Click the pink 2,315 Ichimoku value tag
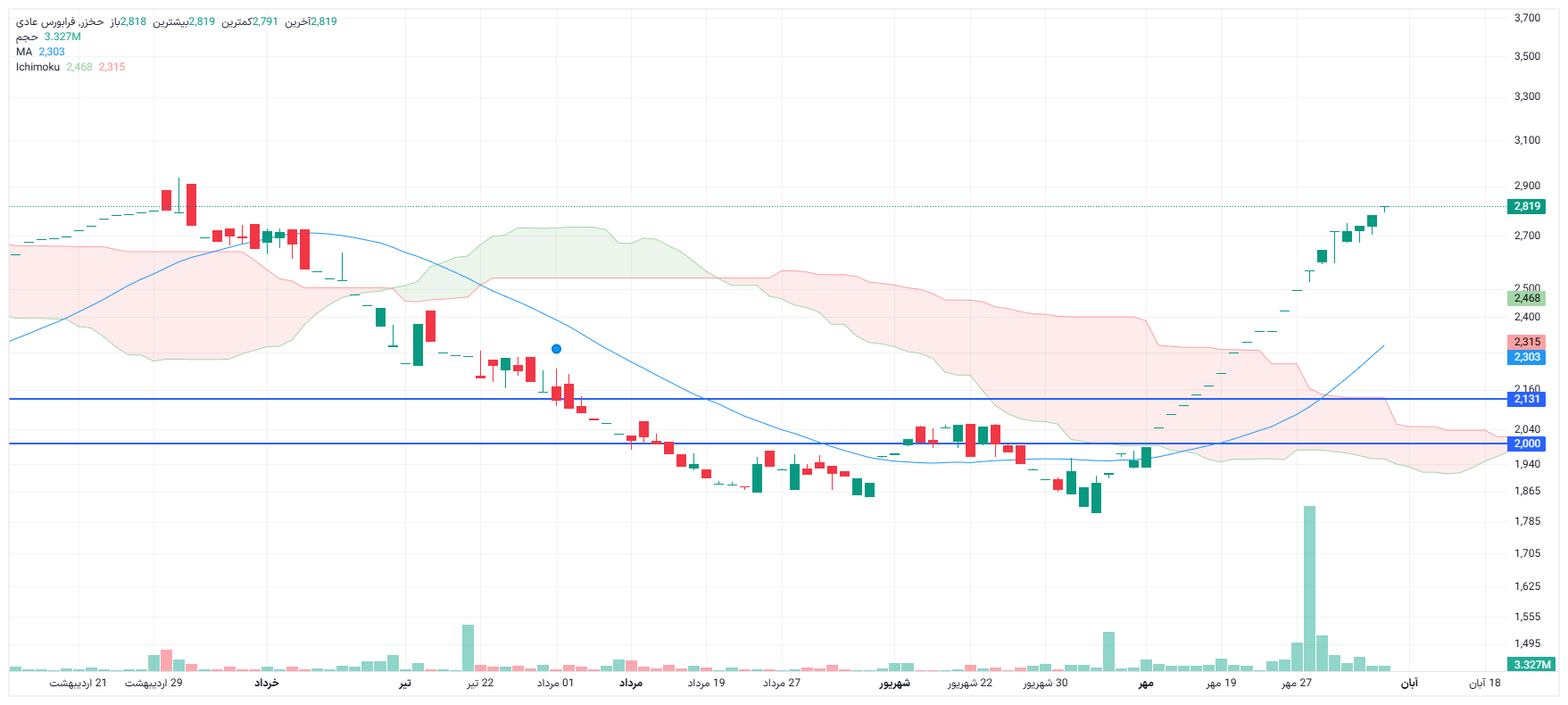This screenshot has height=705, width=1568. point(1527,342)
